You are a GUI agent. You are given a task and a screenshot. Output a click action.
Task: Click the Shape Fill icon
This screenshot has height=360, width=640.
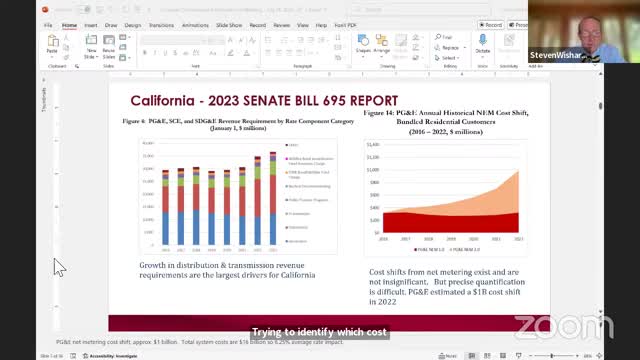pos(416,38)
